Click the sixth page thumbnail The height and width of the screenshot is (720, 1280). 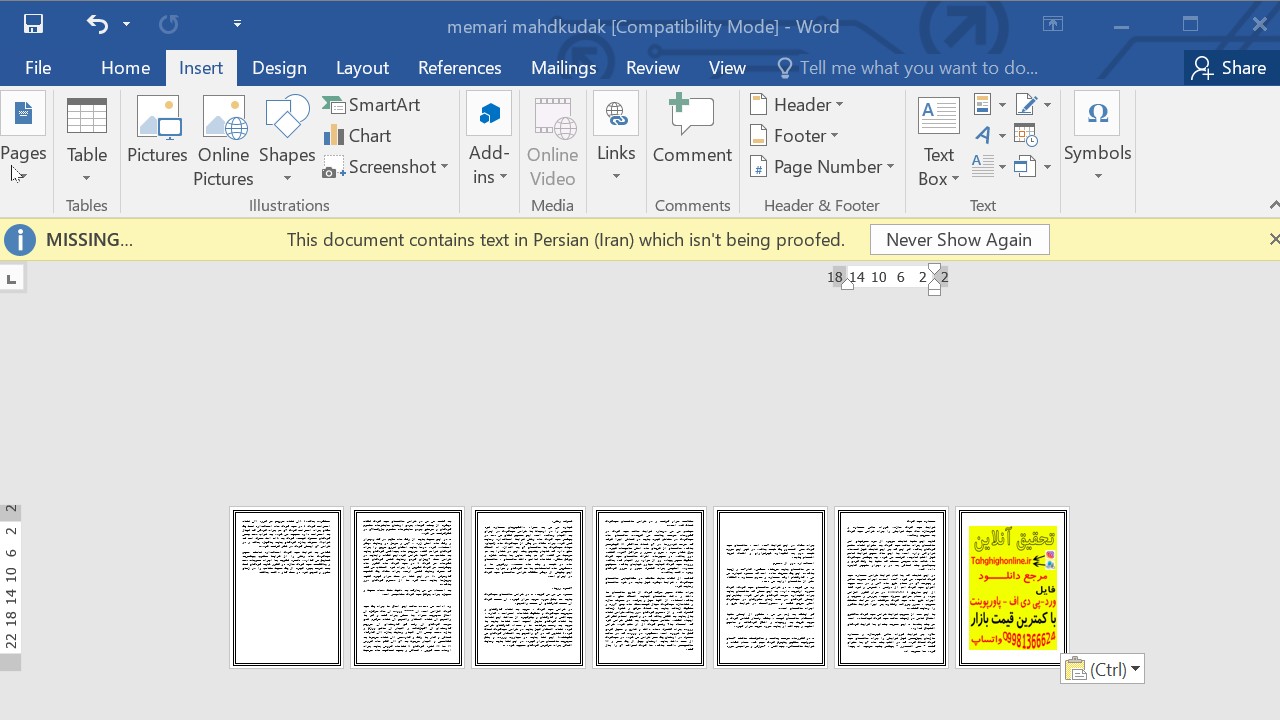(x=892, y=587)
